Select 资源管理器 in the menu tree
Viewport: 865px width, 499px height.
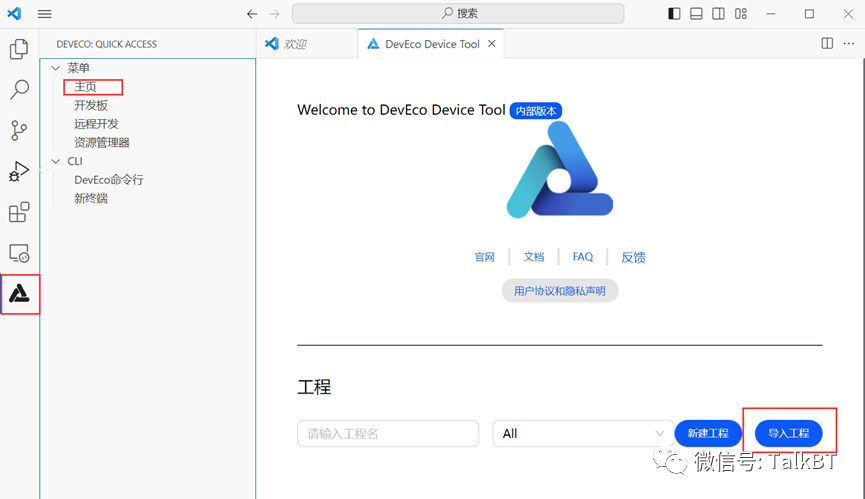pyautogui.click(x=102, y=143)
